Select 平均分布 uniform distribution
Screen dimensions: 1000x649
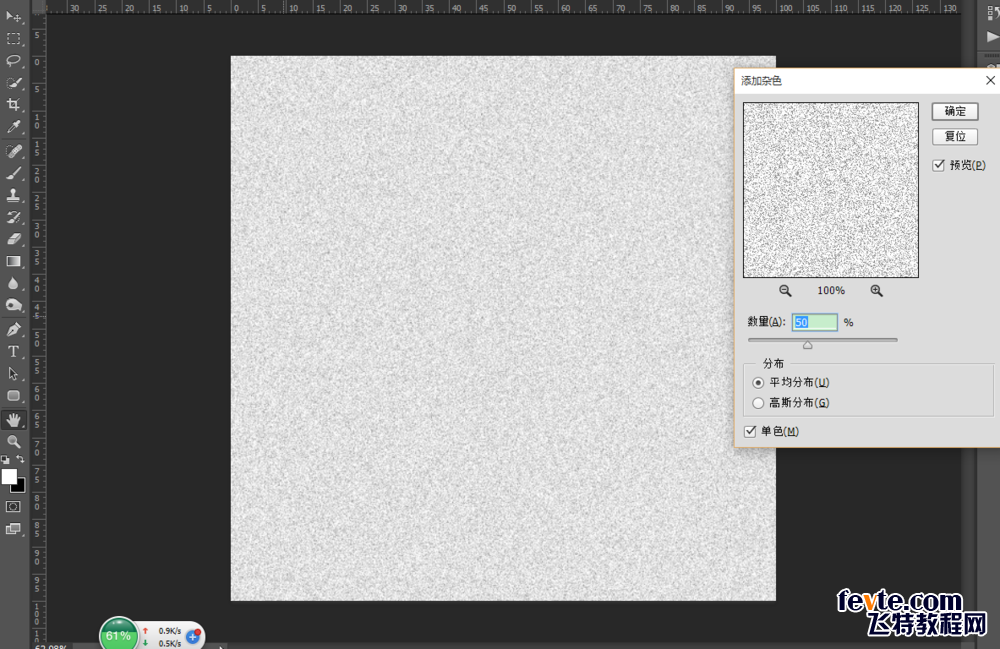[758, 383]
